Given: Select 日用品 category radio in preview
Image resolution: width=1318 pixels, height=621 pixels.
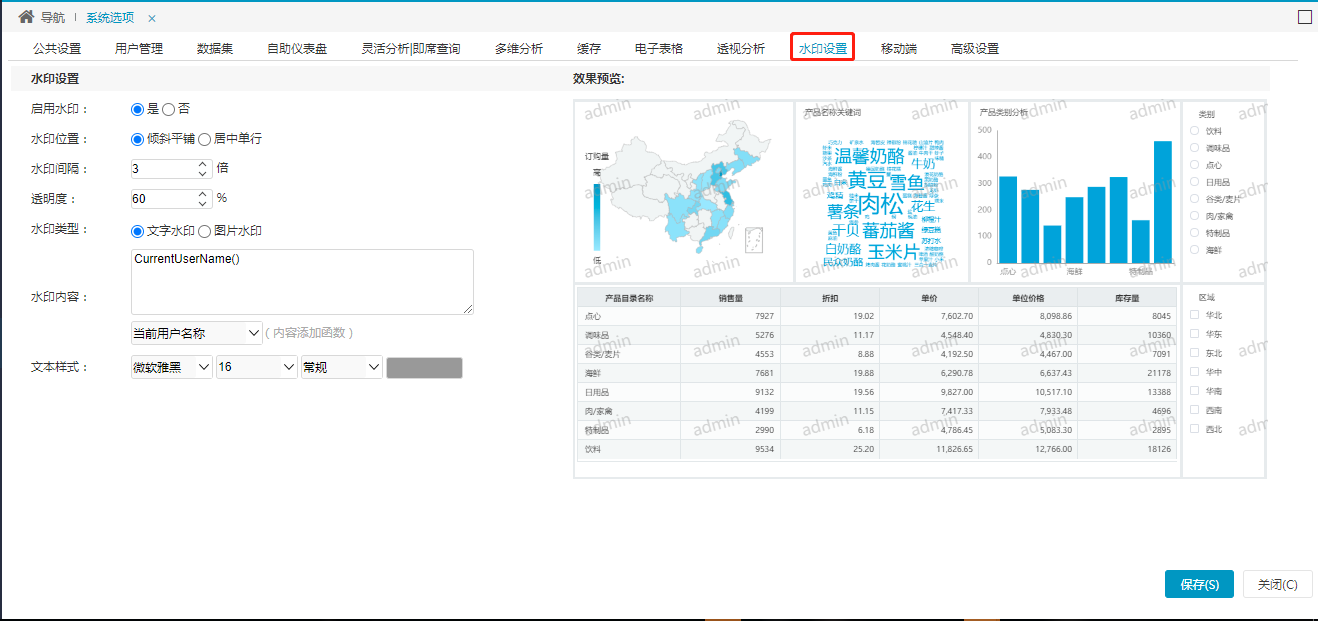Looking at the screenshot, I should (1194, 182).
